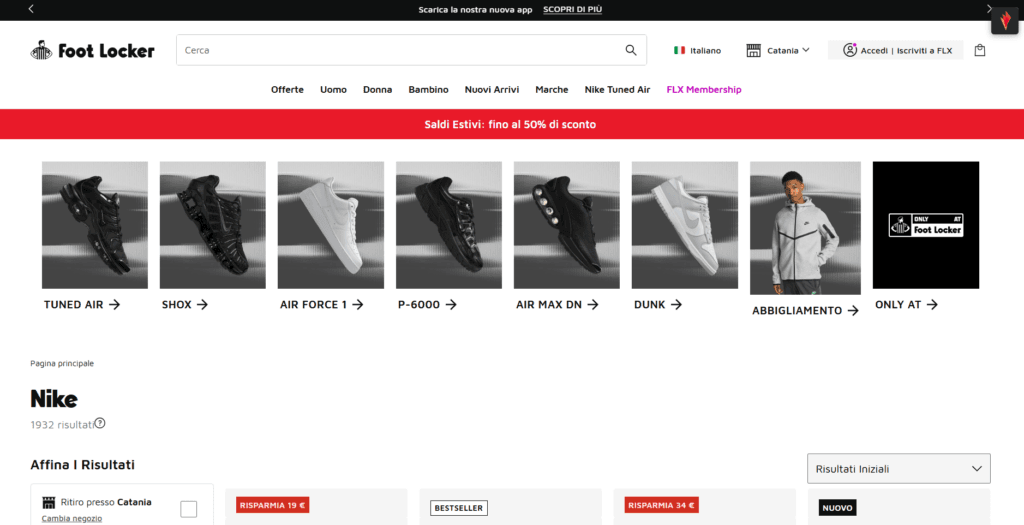The width and height of the screenshot is (1024, 525).
Task: Click the Affina I Risultati heading
Action: 82,465
